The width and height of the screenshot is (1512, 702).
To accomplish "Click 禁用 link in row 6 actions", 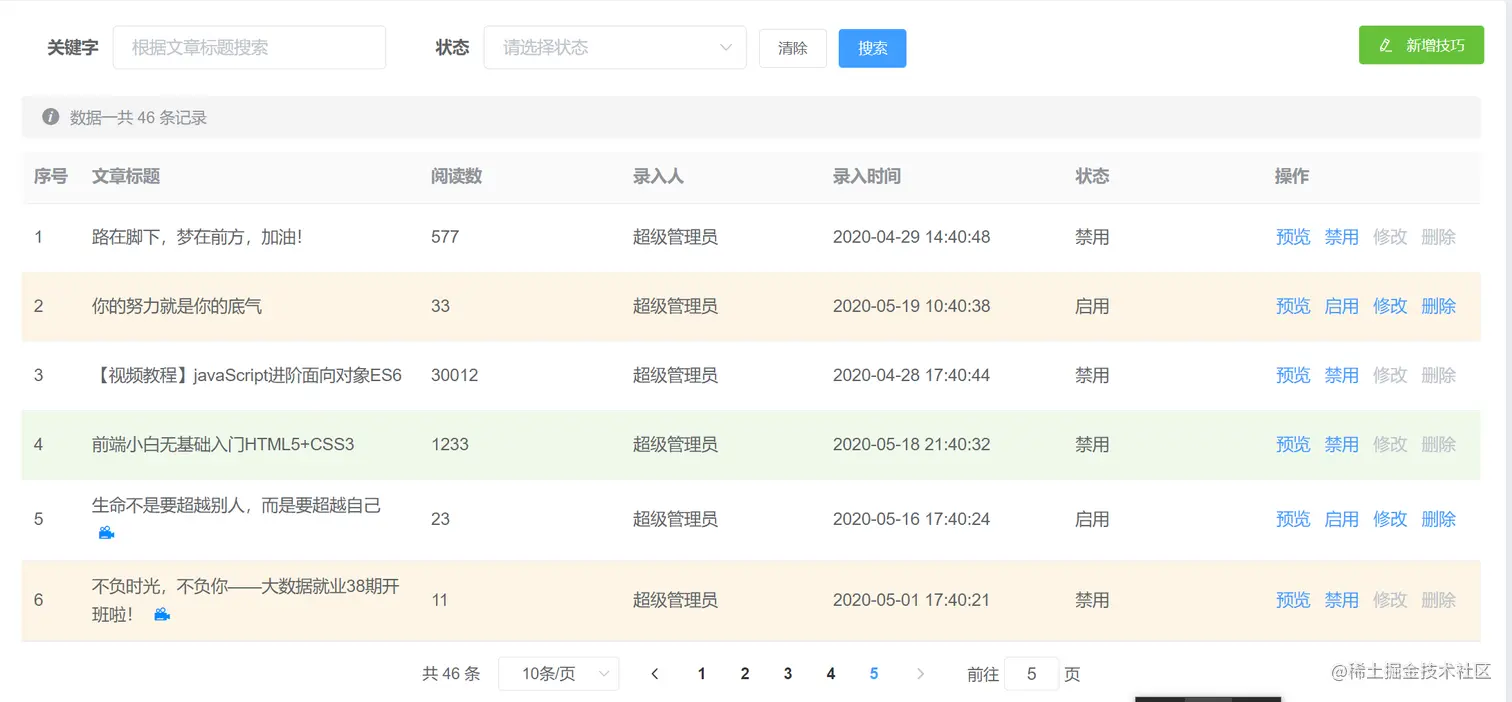I will click(1342, 600).
